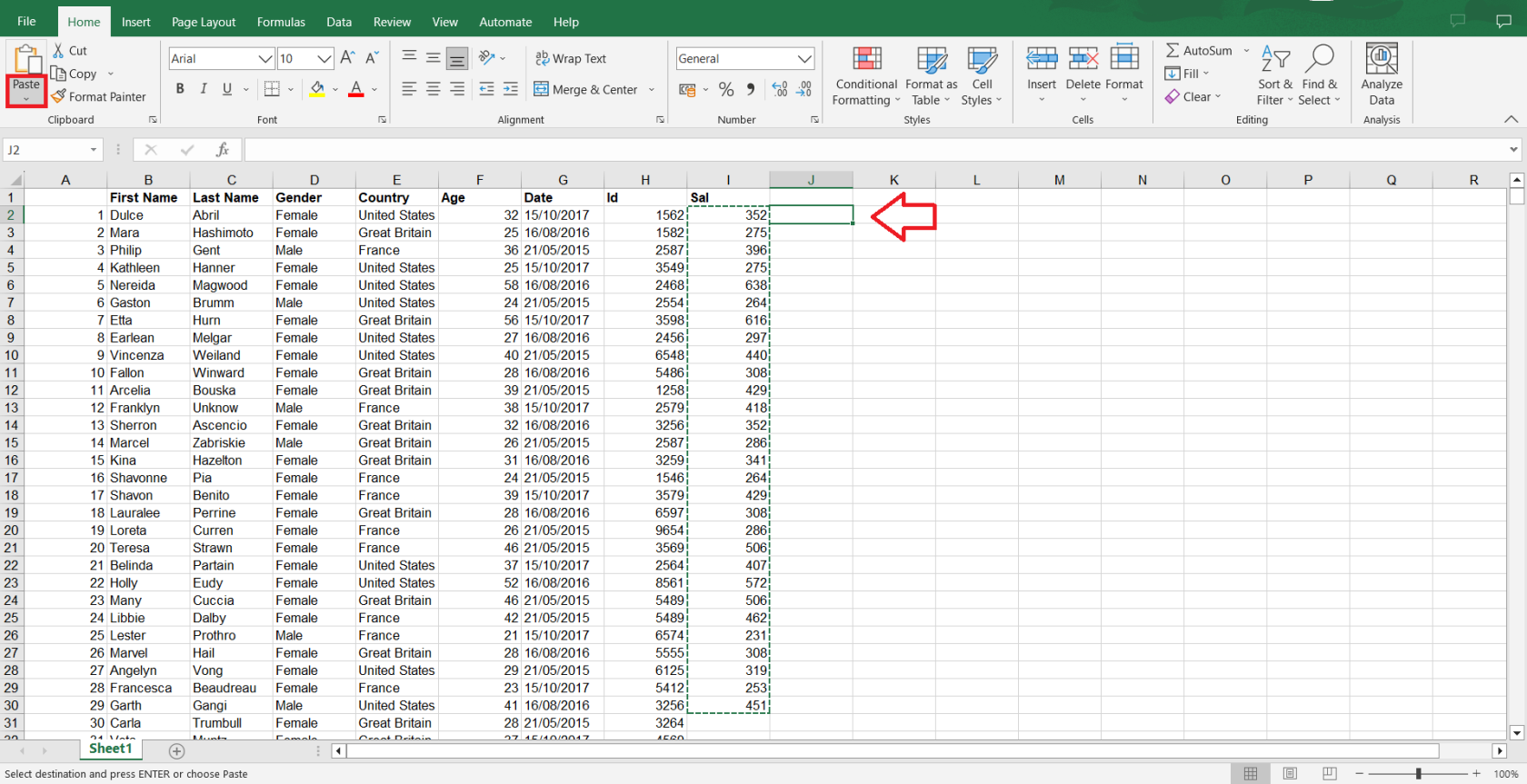
Task: Apply center horizontal alignment
Action: click(433, 89)
